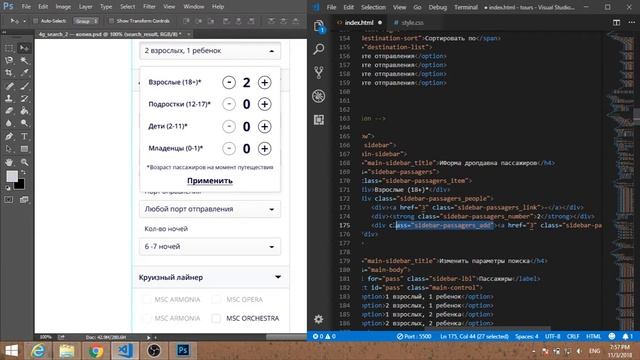Toggle Quick Mask mode in Photoshop

(9, 200)
